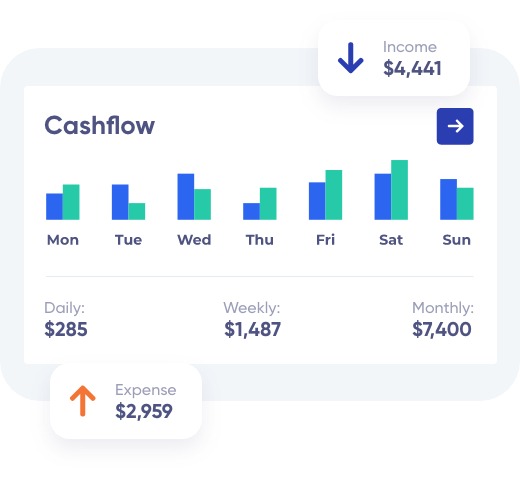Select the Income $4,441 card
520x479 pixels.
[394, 58]
